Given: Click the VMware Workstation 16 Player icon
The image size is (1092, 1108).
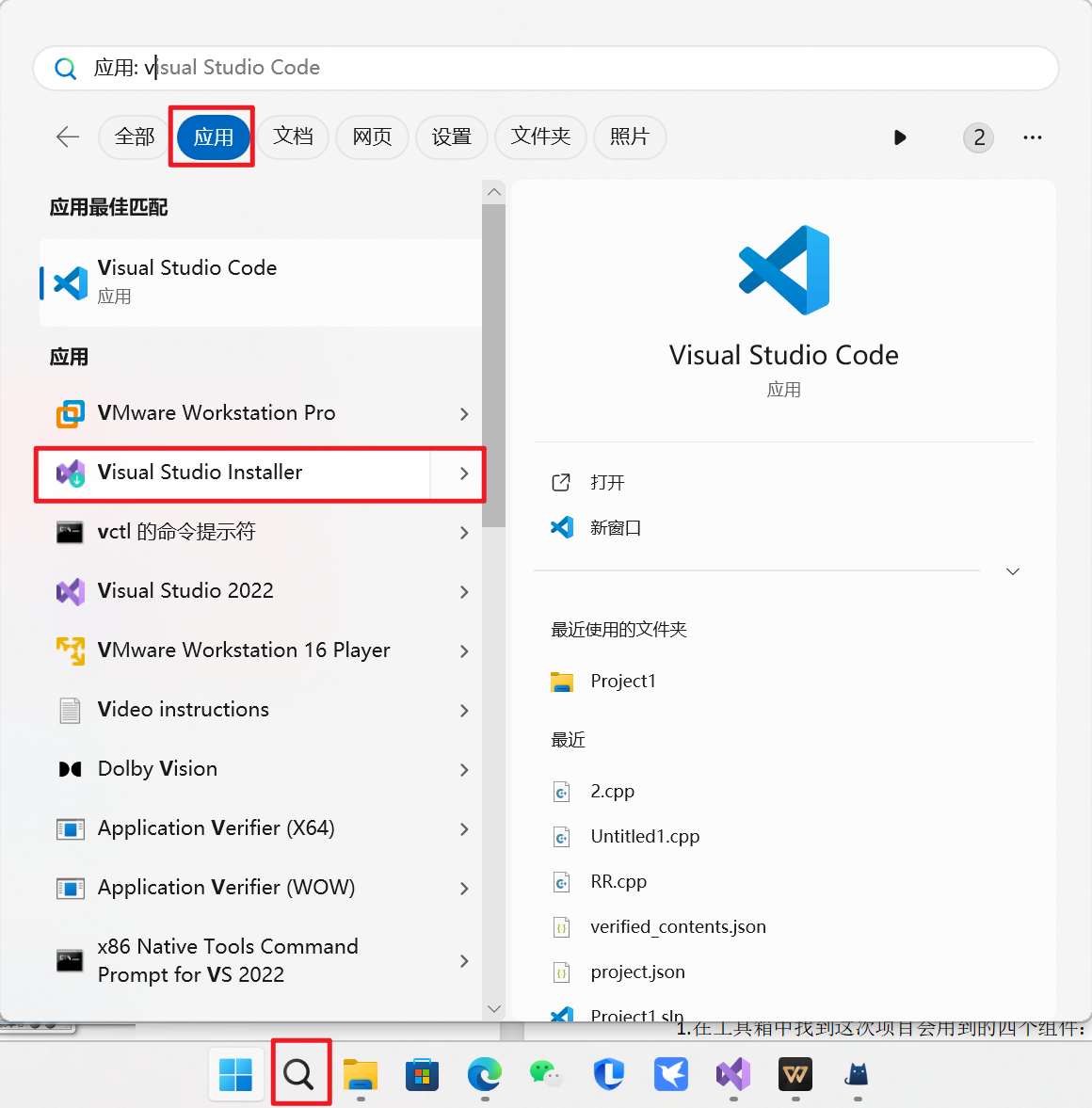Looking at the screenshot, I should (71, 650).
